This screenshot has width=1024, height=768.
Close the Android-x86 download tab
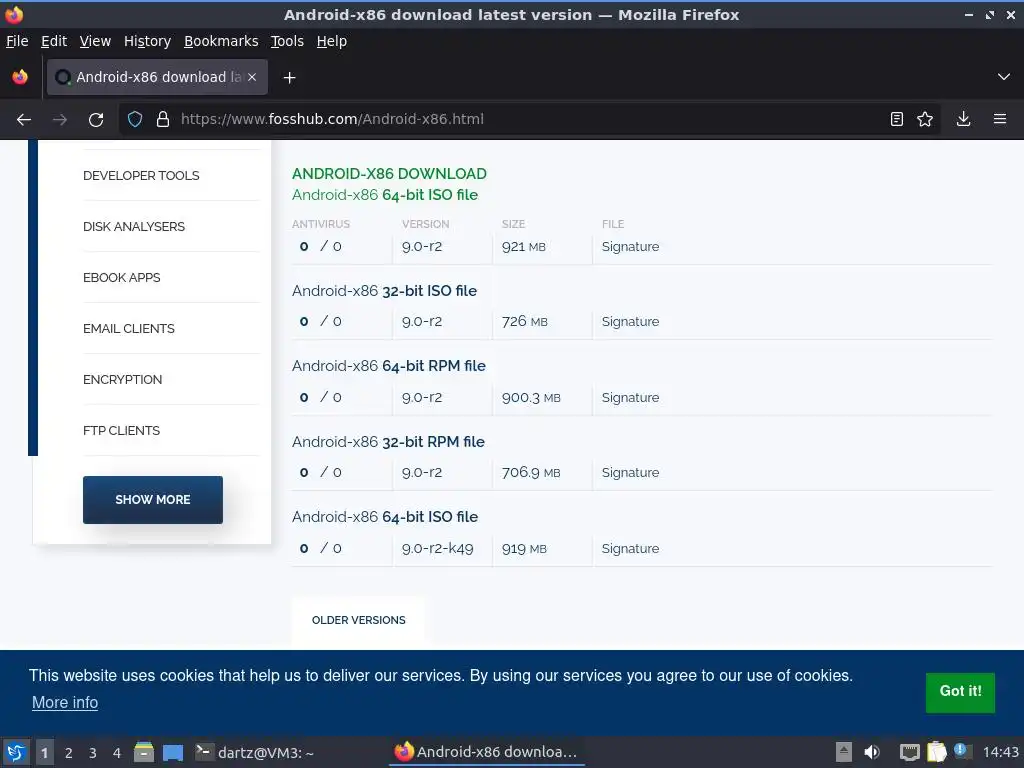[x=252, y=77]
